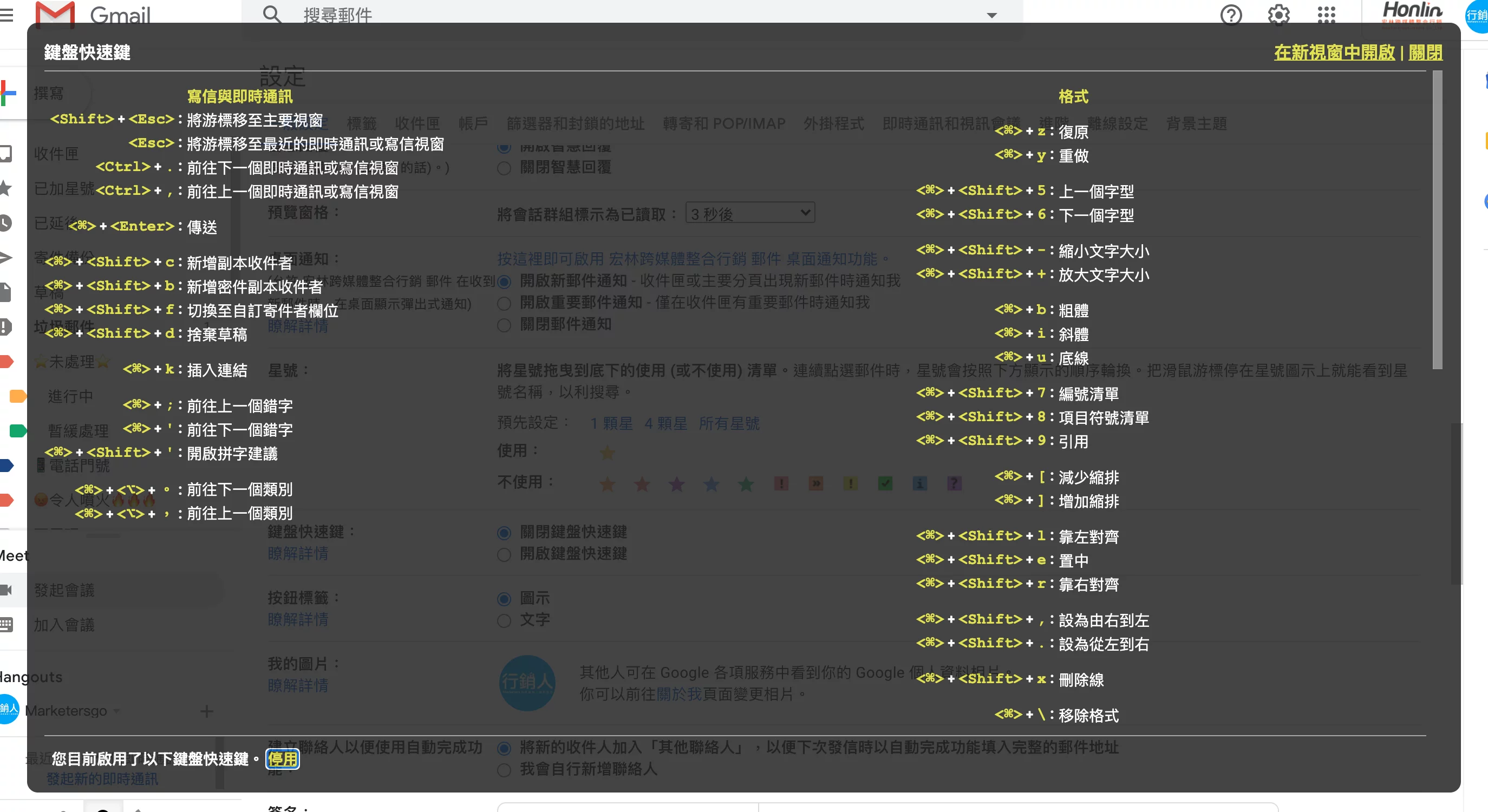Open the settings gear icon
This screenshot has height=812, width=1488.
1278,15
